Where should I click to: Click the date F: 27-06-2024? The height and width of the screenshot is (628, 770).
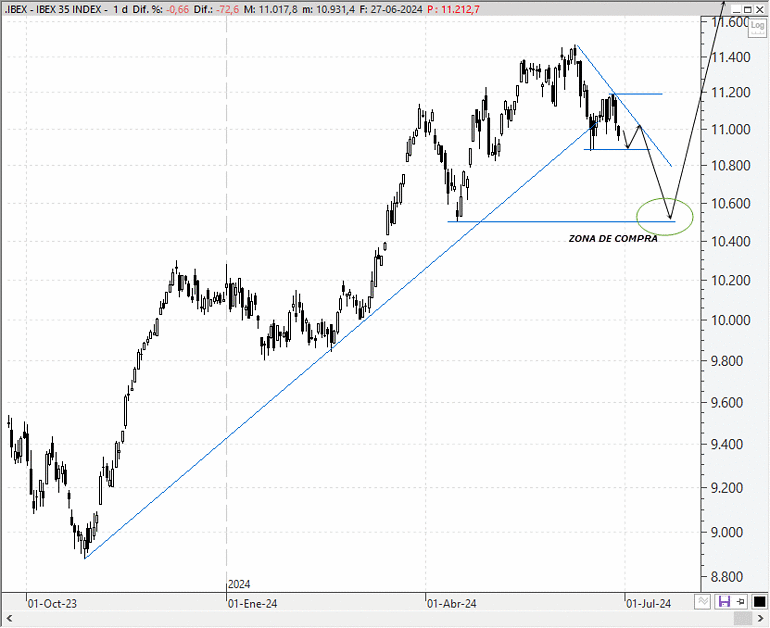[x=391, y=9]
